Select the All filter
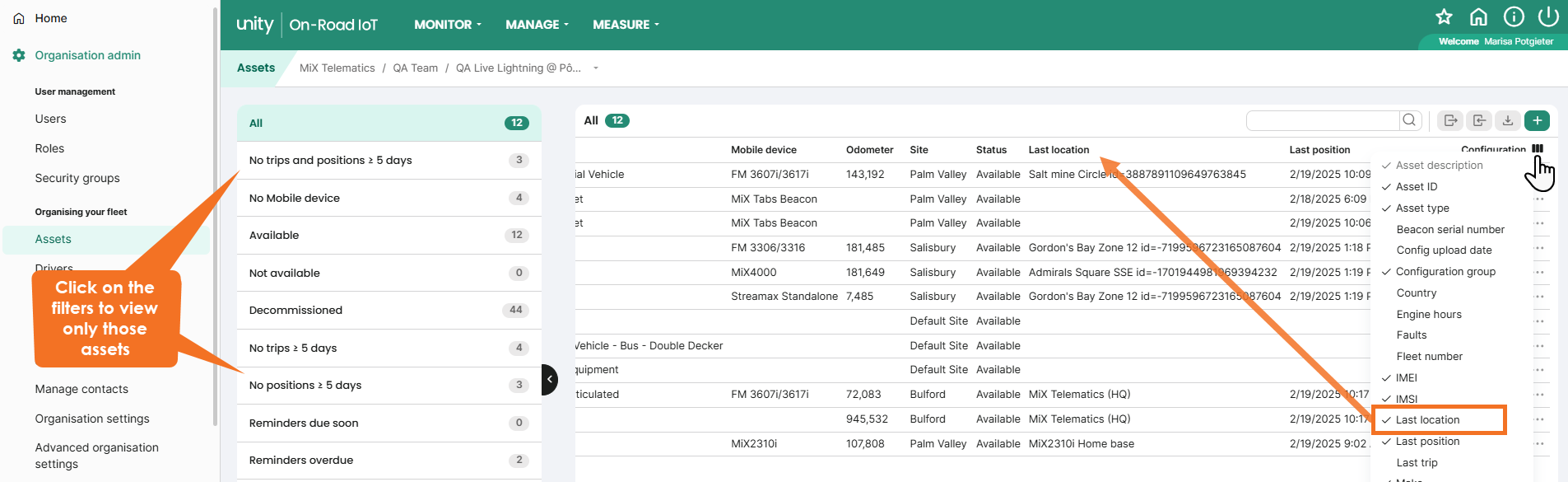This screenshot has height=482, width=1568. [x=389, y=123]
